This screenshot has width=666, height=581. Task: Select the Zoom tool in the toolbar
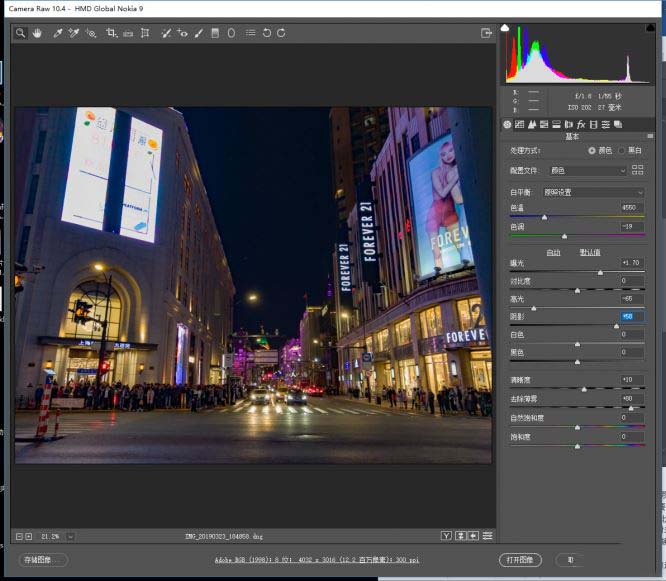point(20,33)
